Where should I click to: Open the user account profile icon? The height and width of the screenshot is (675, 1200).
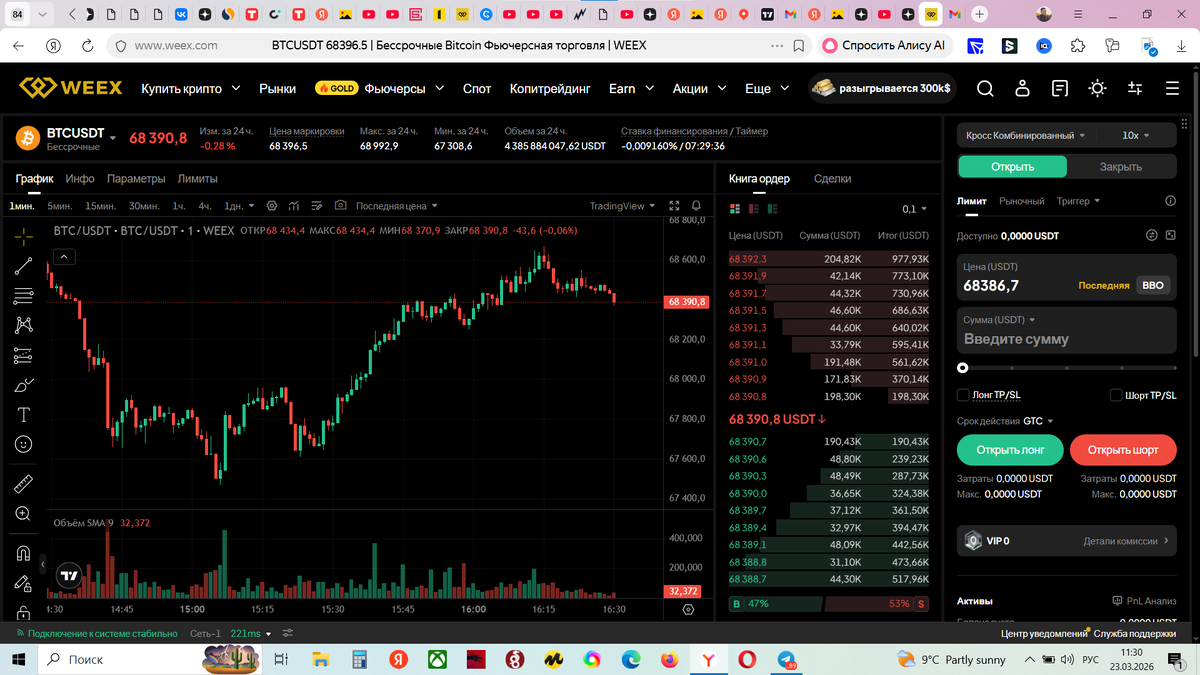point(1022,89)
